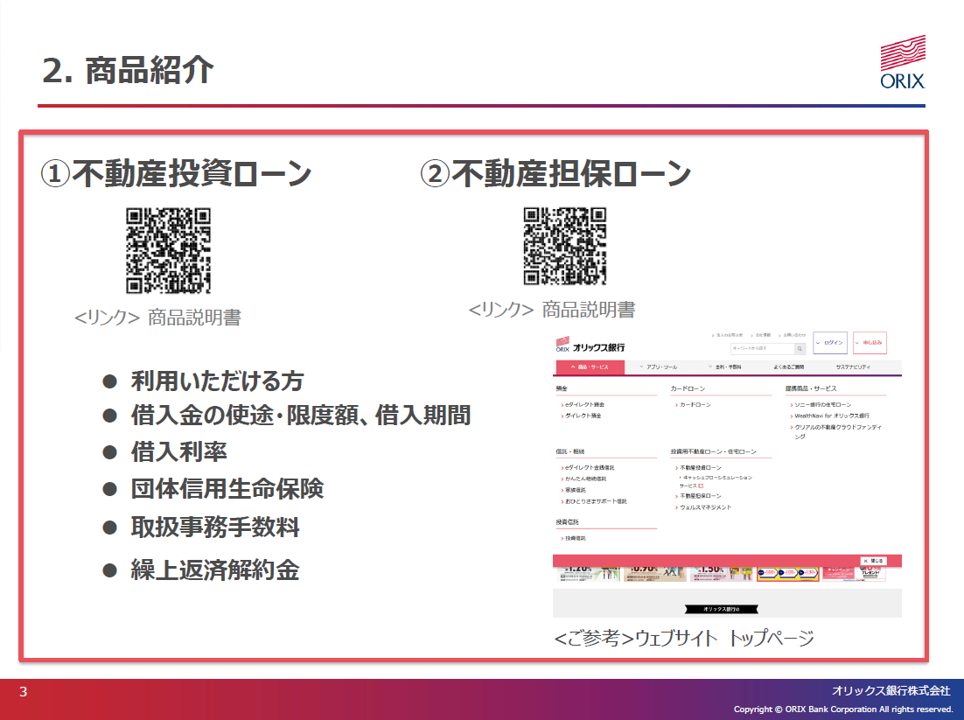Screen dimensions: 964x720
Task: Follow the お問い合わせ link at the top
Action: click(x=792, y=335)
